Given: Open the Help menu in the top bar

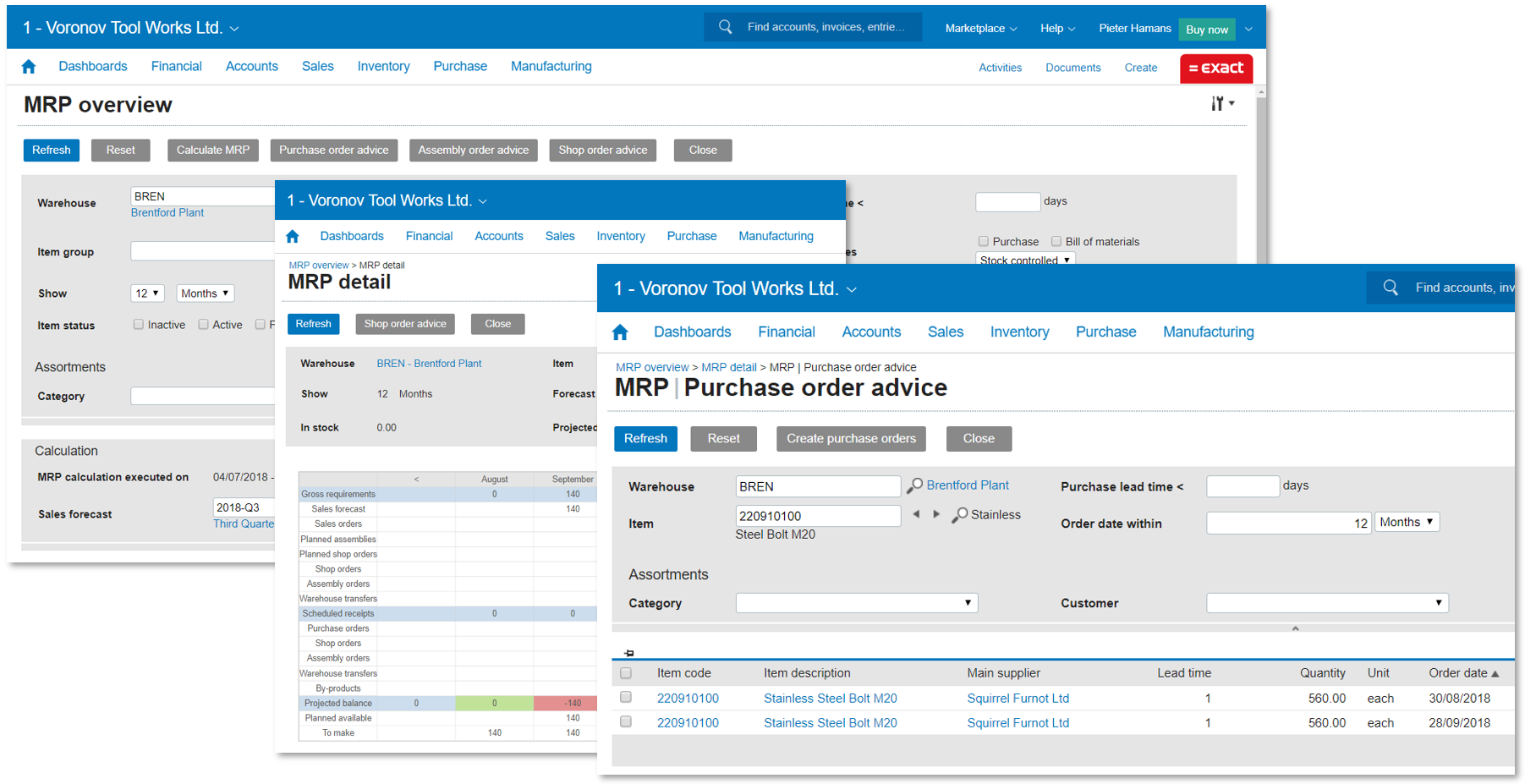Looking at the screenshot, I should pos(1057,29).
